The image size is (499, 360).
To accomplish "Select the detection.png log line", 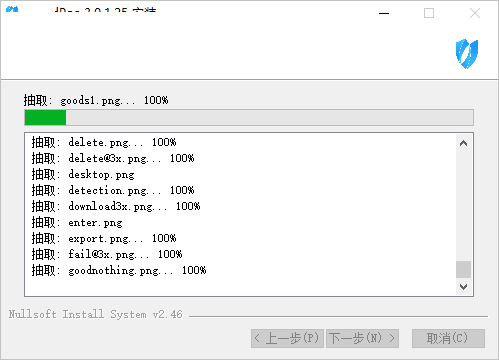I will click(113, 190).
